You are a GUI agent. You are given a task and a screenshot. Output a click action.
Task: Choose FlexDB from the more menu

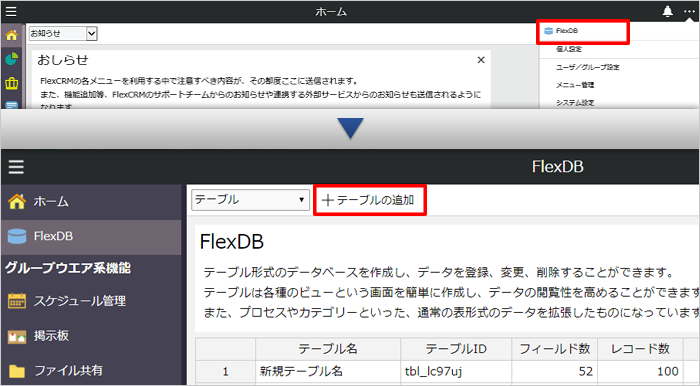click(x=583, y=31)
